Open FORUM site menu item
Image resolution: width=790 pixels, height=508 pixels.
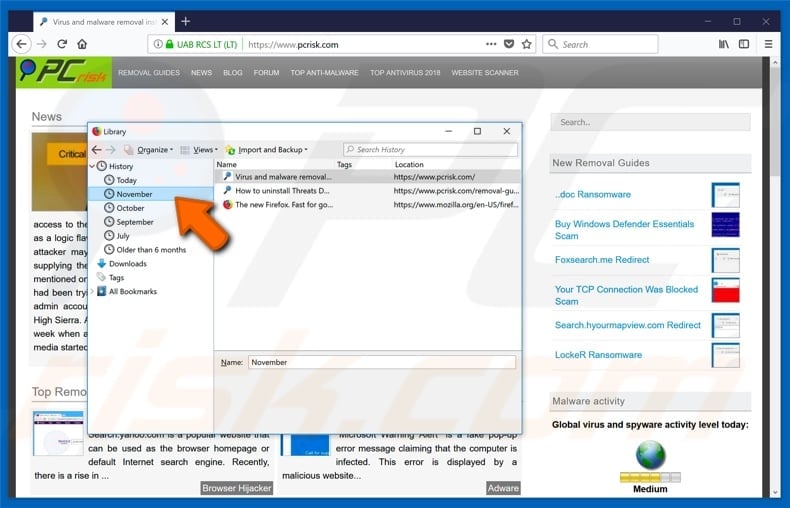266,73
